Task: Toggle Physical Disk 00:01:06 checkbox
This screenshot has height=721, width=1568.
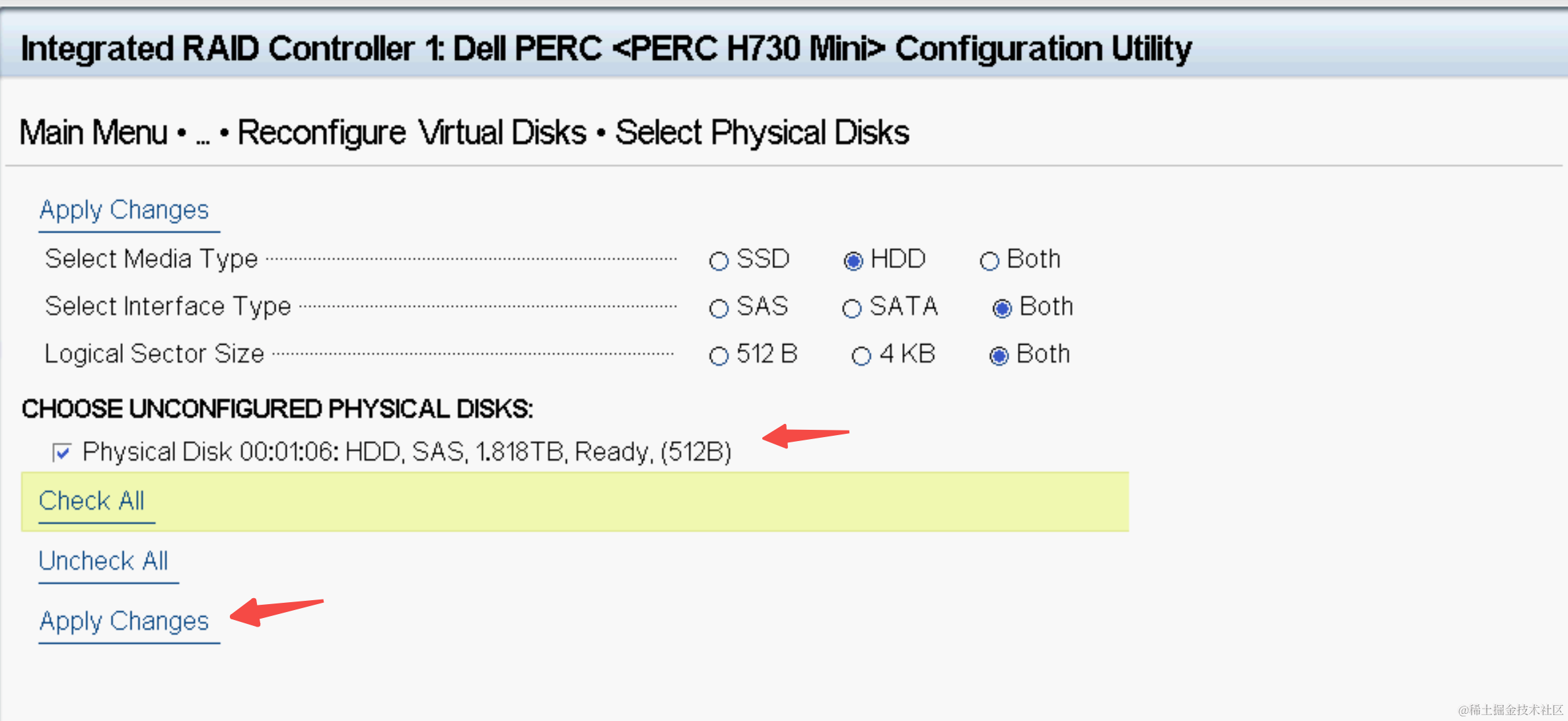Action: (x=61, y=453)
